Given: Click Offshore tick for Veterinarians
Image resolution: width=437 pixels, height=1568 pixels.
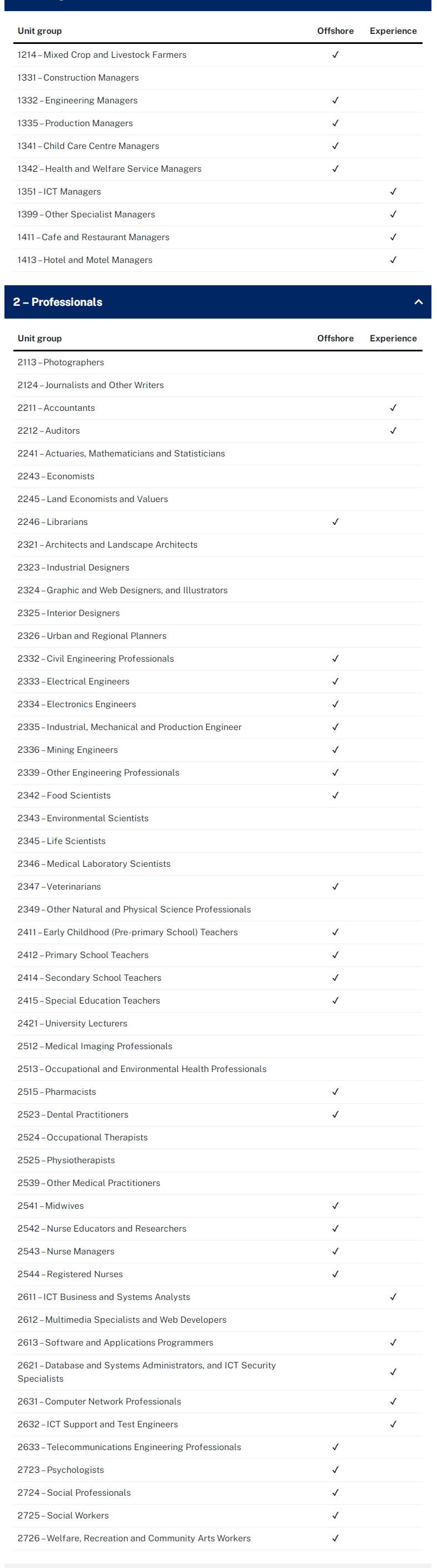Looking at the screenshot, I should point(335,886).
